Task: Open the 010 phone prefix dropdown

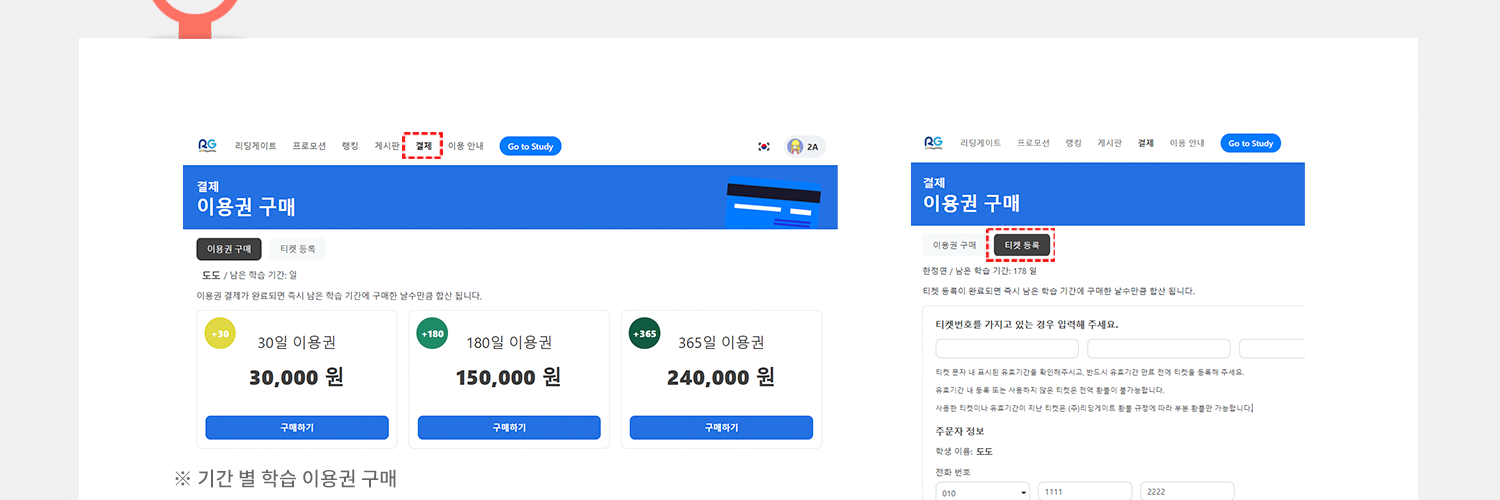Action: point(982,492)
